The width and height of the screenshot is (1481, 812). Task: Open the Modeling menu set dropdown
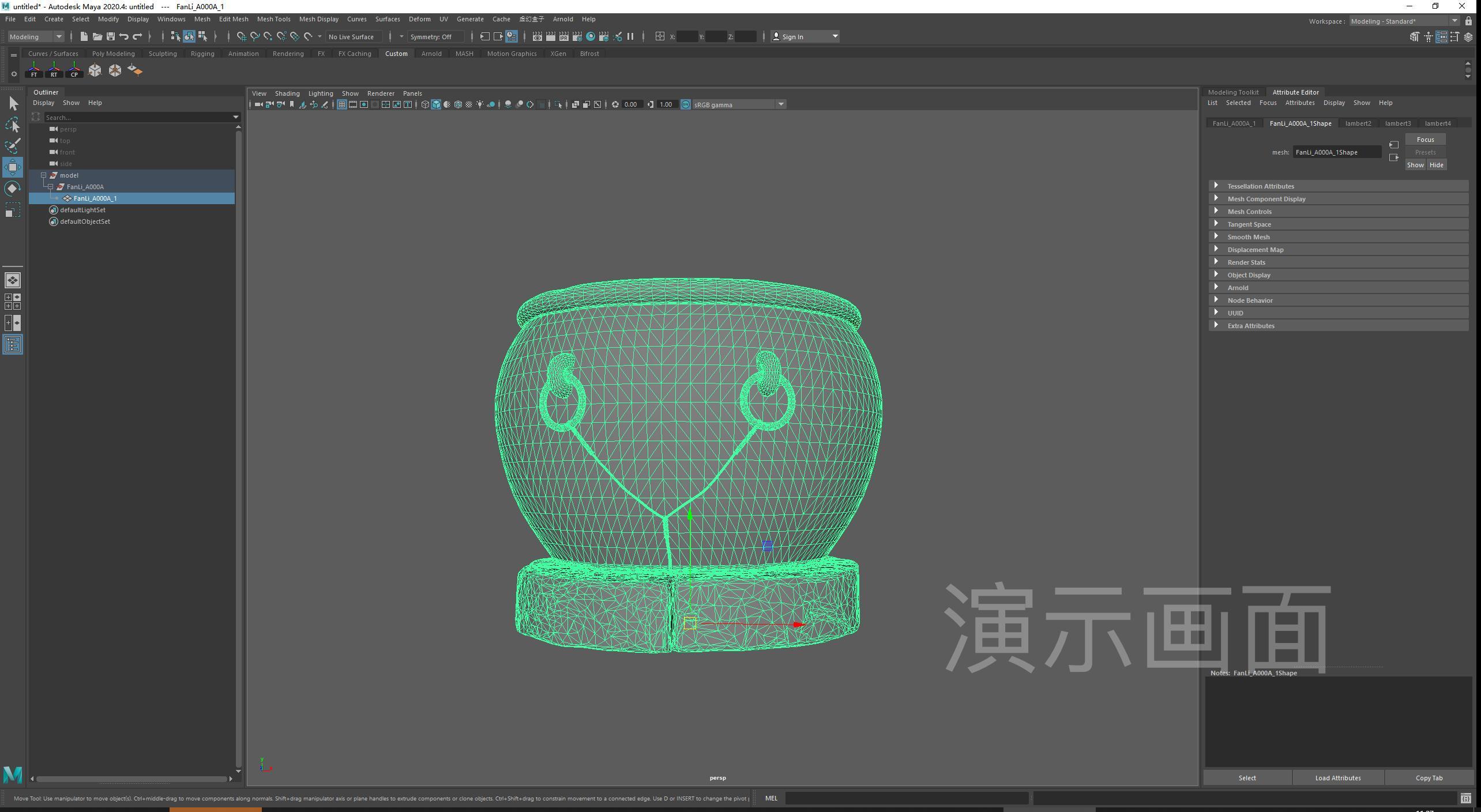click(36, 36)
